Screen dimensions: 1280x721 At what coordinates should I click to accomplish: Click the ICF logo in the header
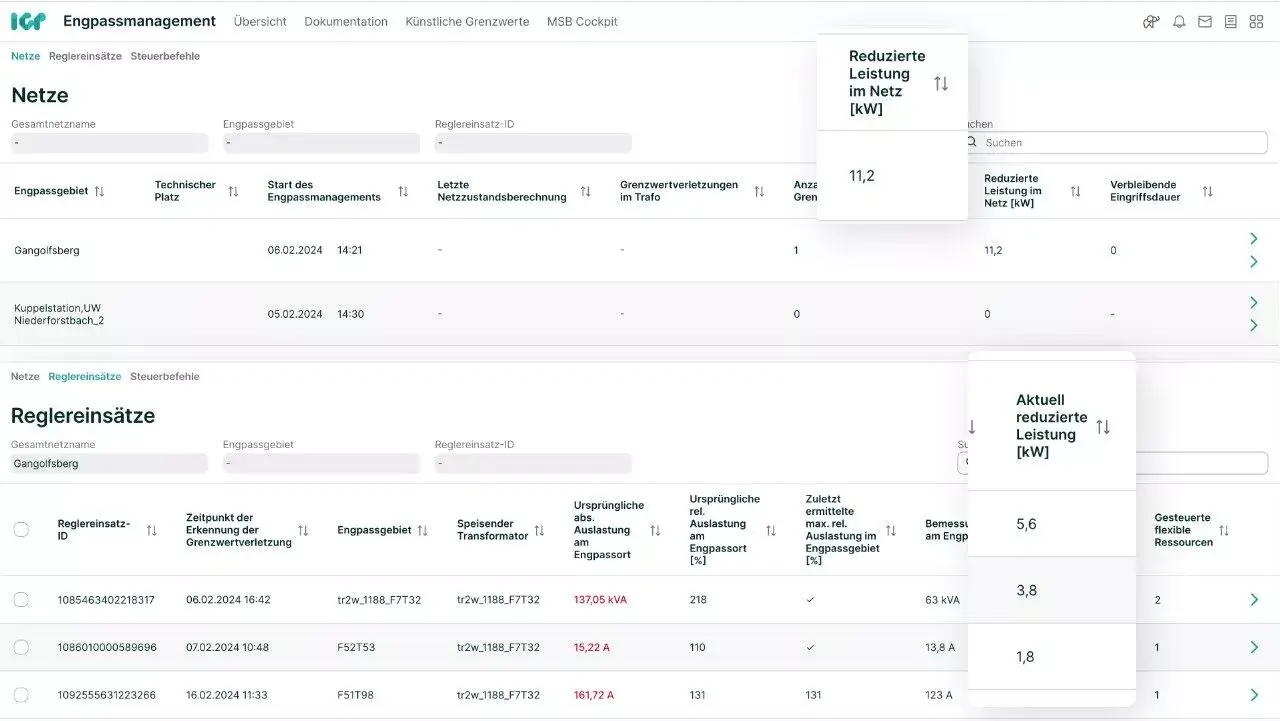[28, 21]
